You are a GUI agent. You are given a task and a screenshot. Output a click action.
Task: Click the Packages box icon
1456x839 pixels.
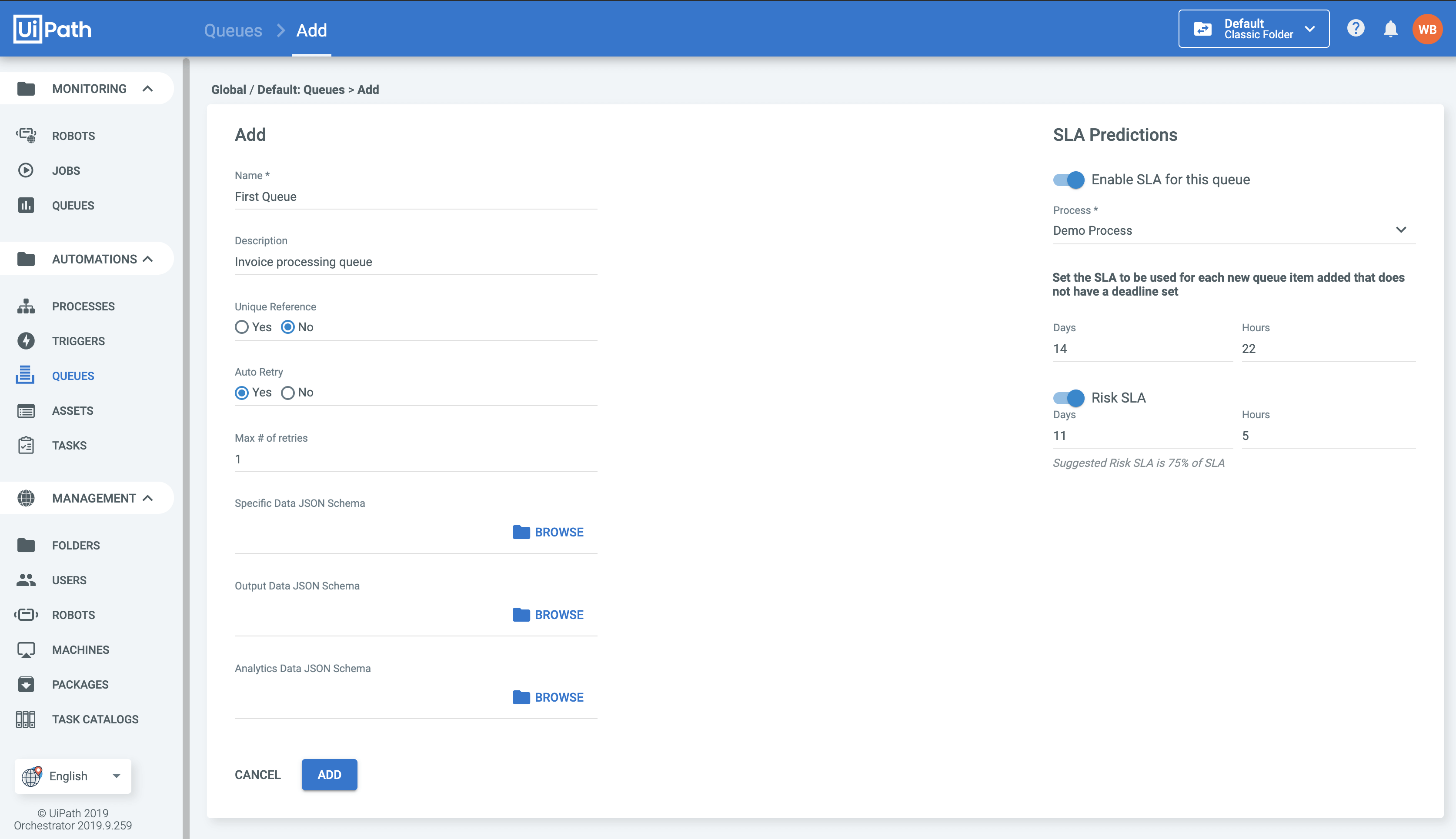26,684
